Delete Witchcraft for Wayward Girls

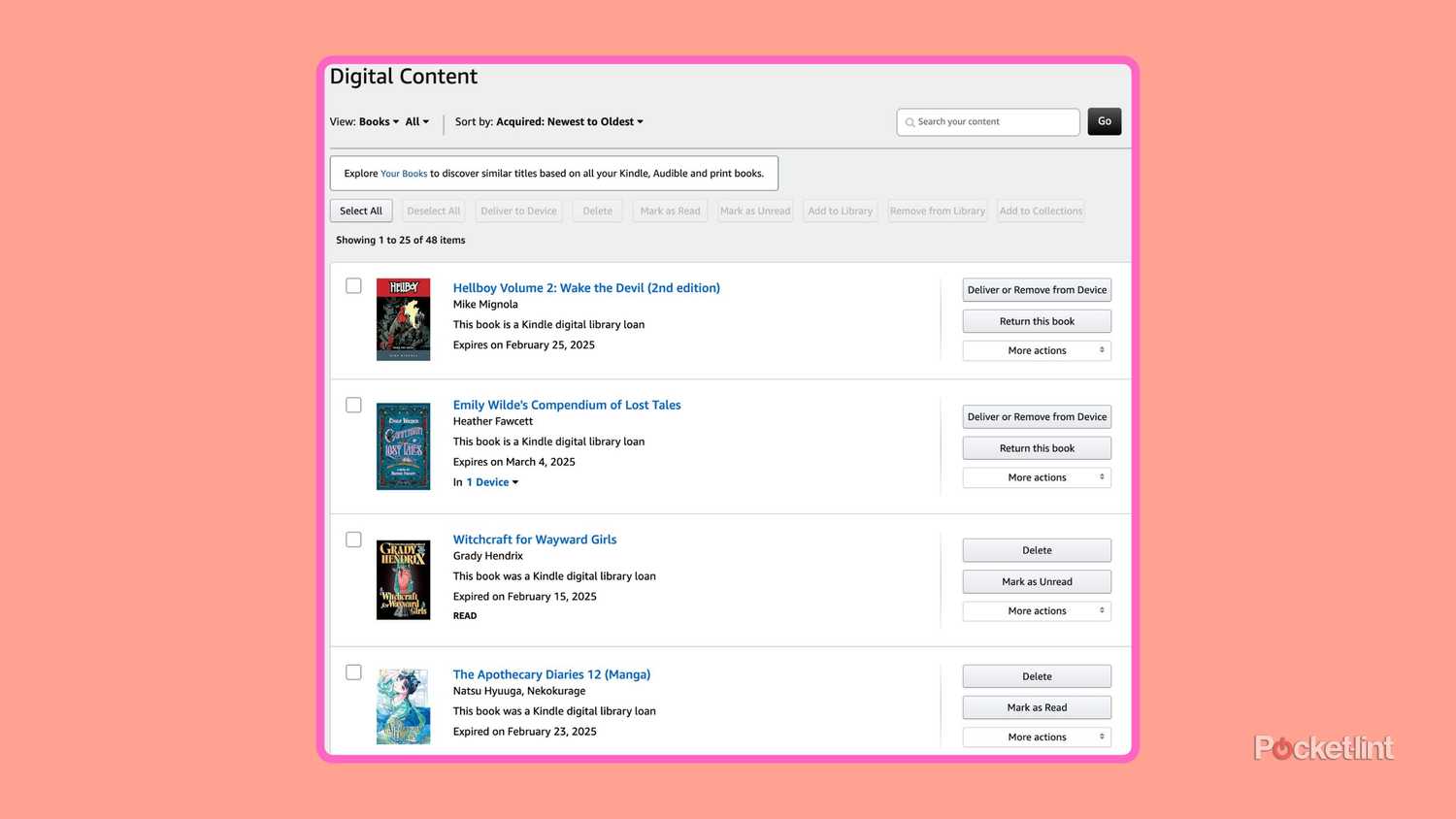click(1037, 550)
